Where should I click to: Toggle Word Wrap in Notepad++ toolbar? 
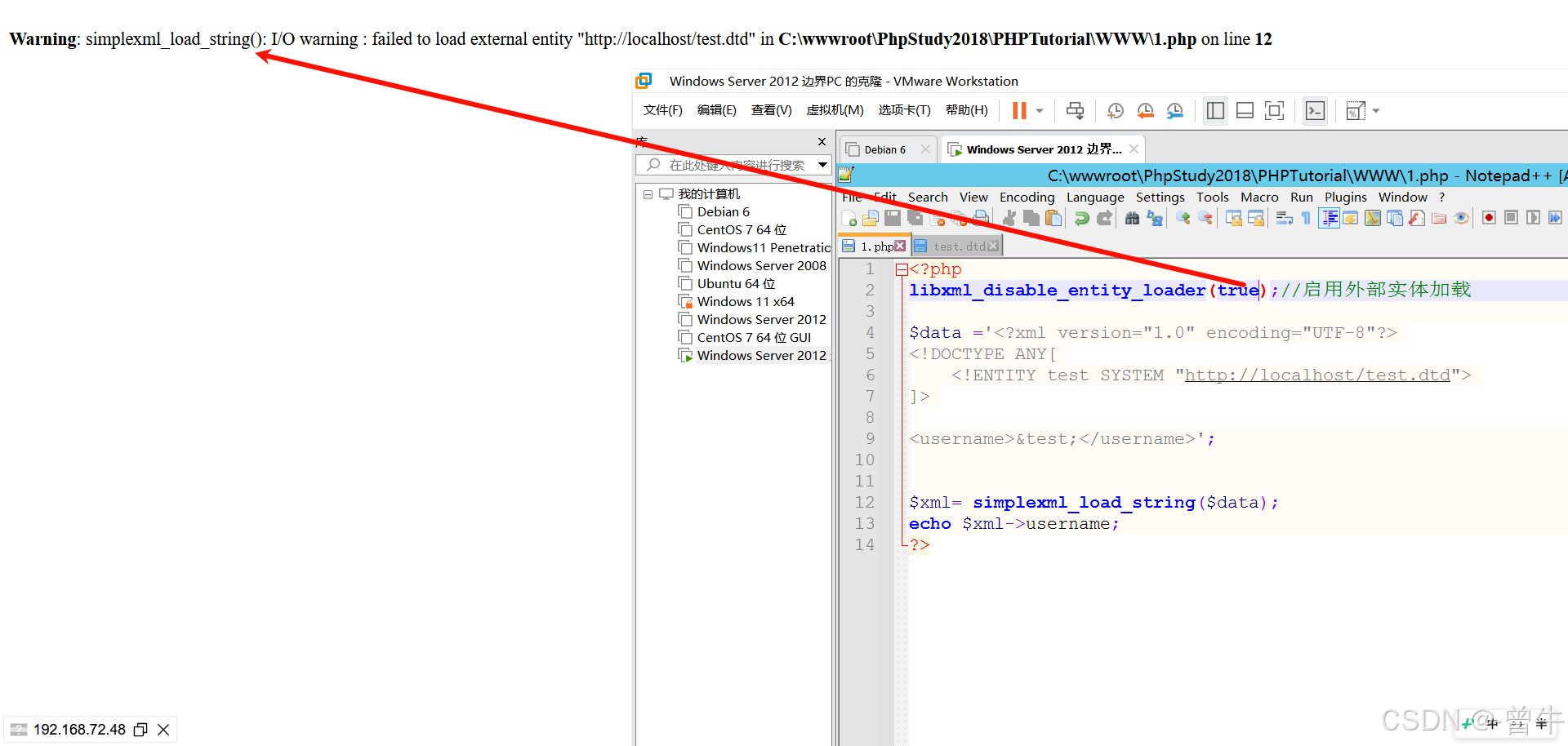click(x=1284, y=218)
